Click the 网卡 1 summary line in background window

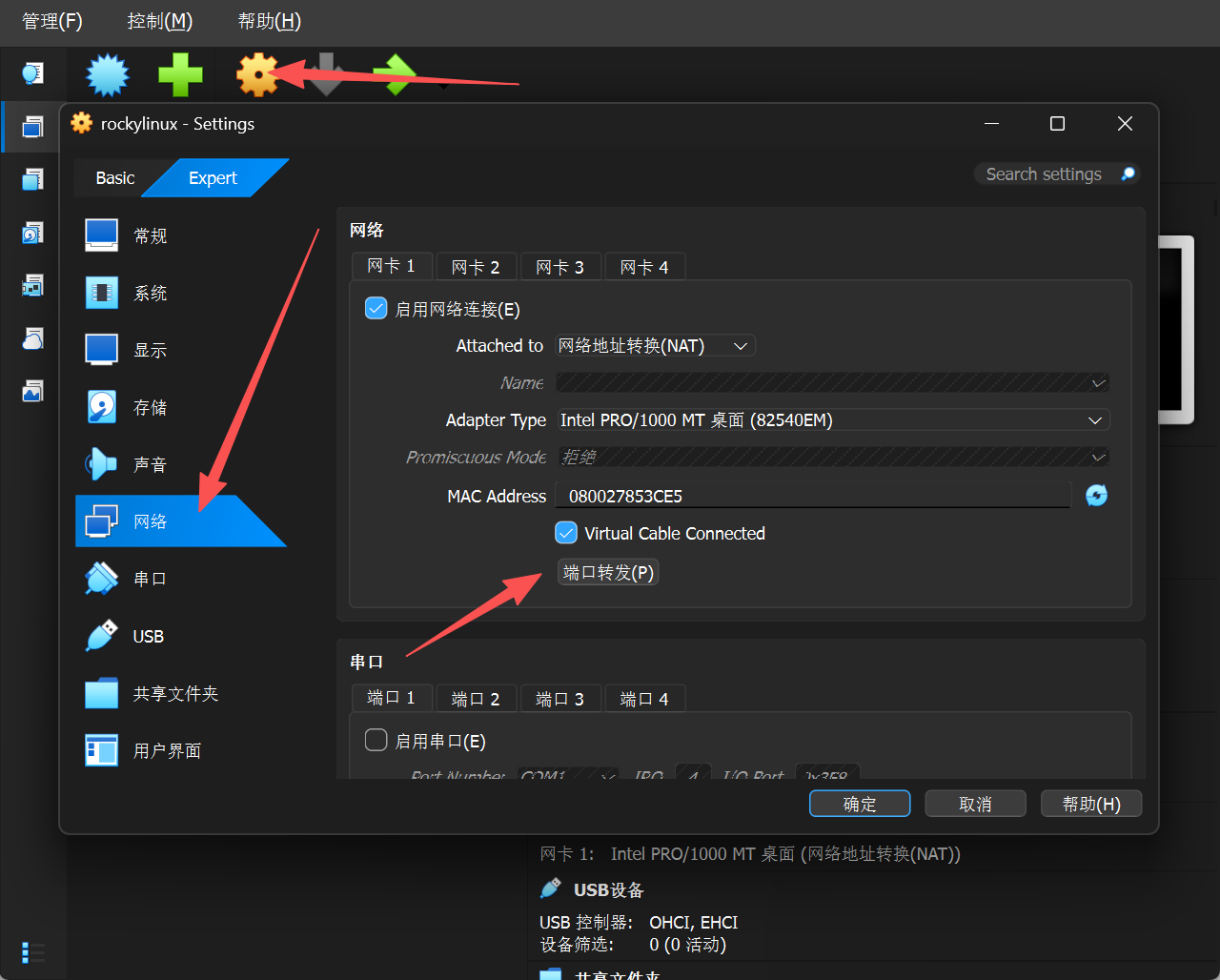(x=750, y=854)
